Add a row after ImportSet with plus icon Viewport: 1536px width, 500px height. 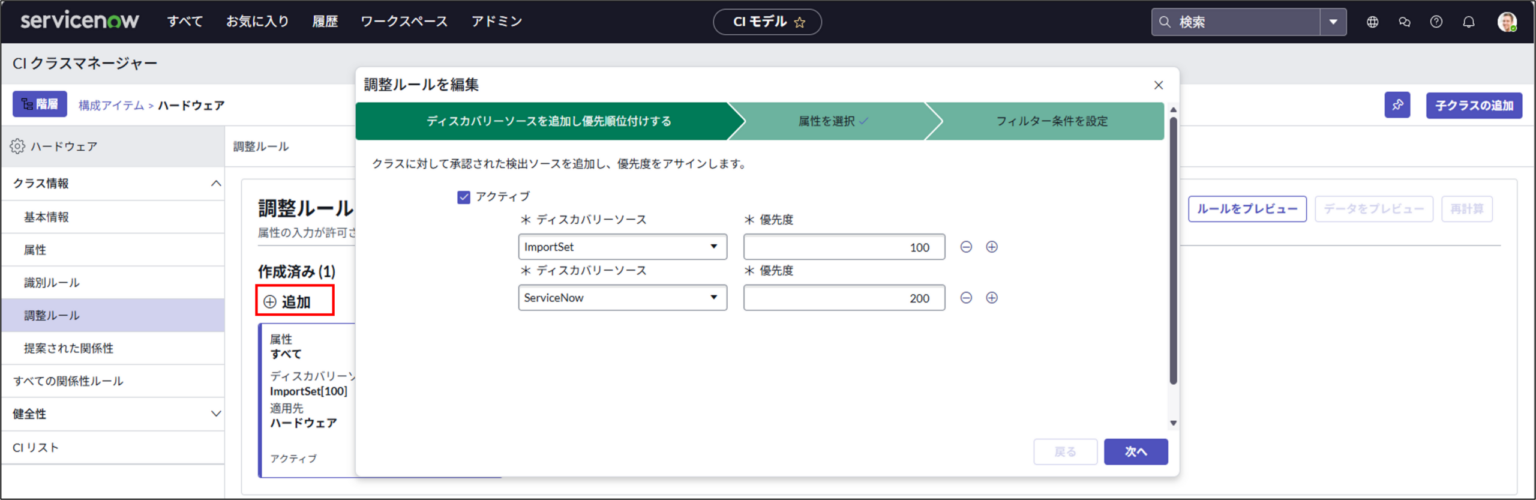point(992,247)
